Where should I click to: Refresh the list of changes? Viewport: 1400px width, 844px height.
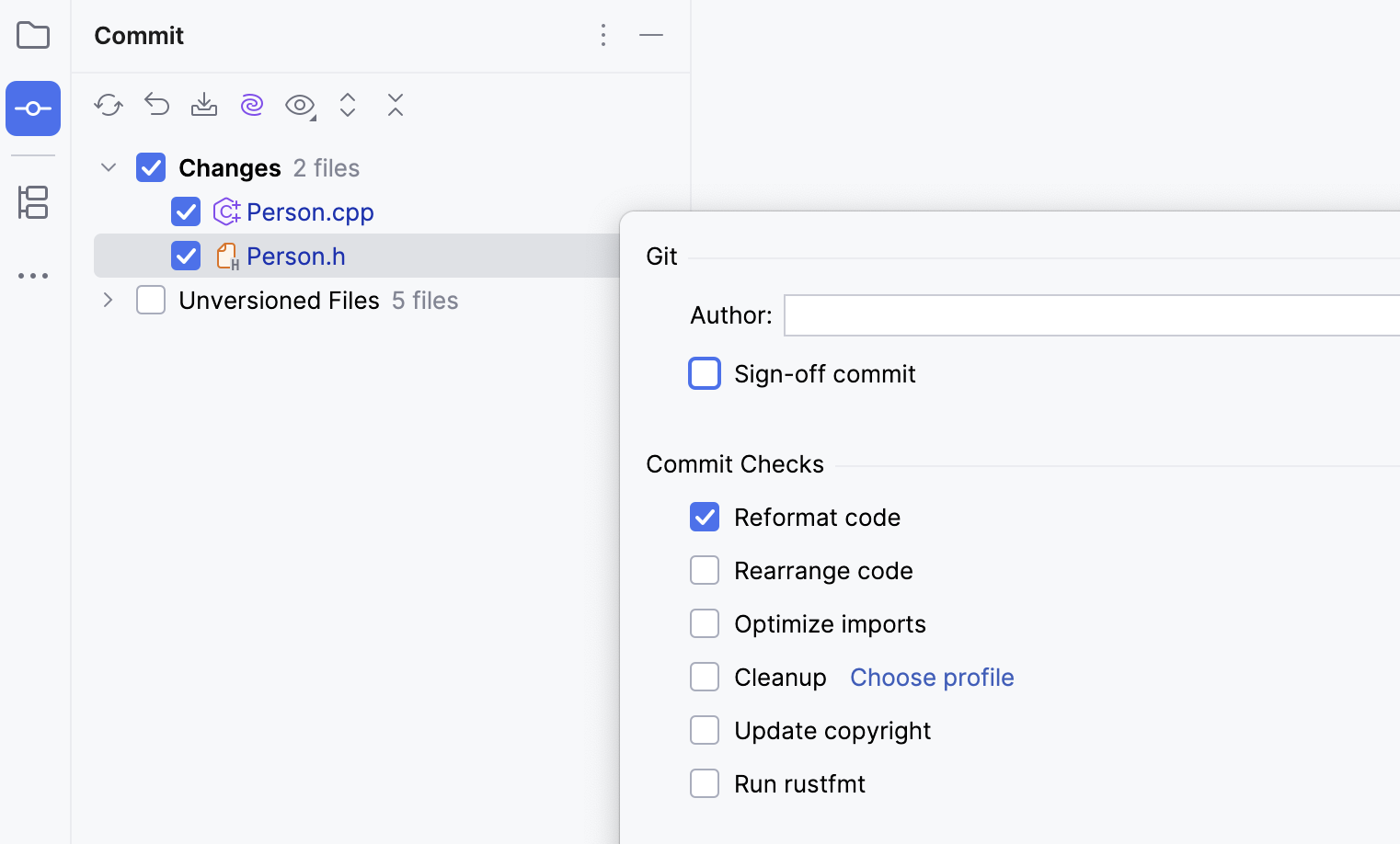click(x=109, y=105)
